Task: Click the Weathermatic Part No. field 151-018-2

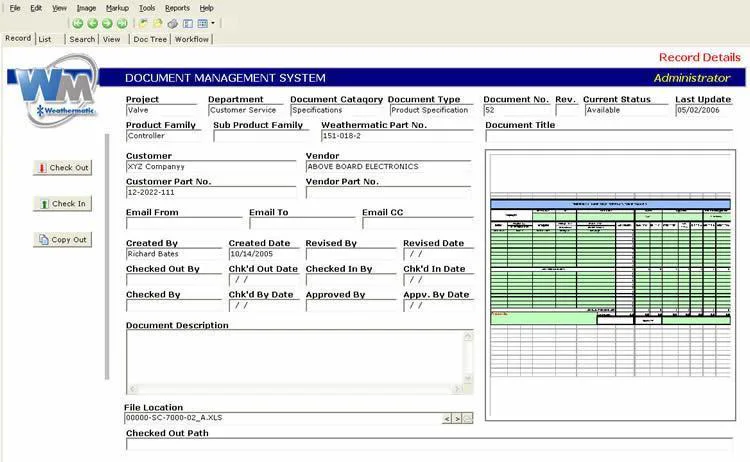Action: [397, 136]
